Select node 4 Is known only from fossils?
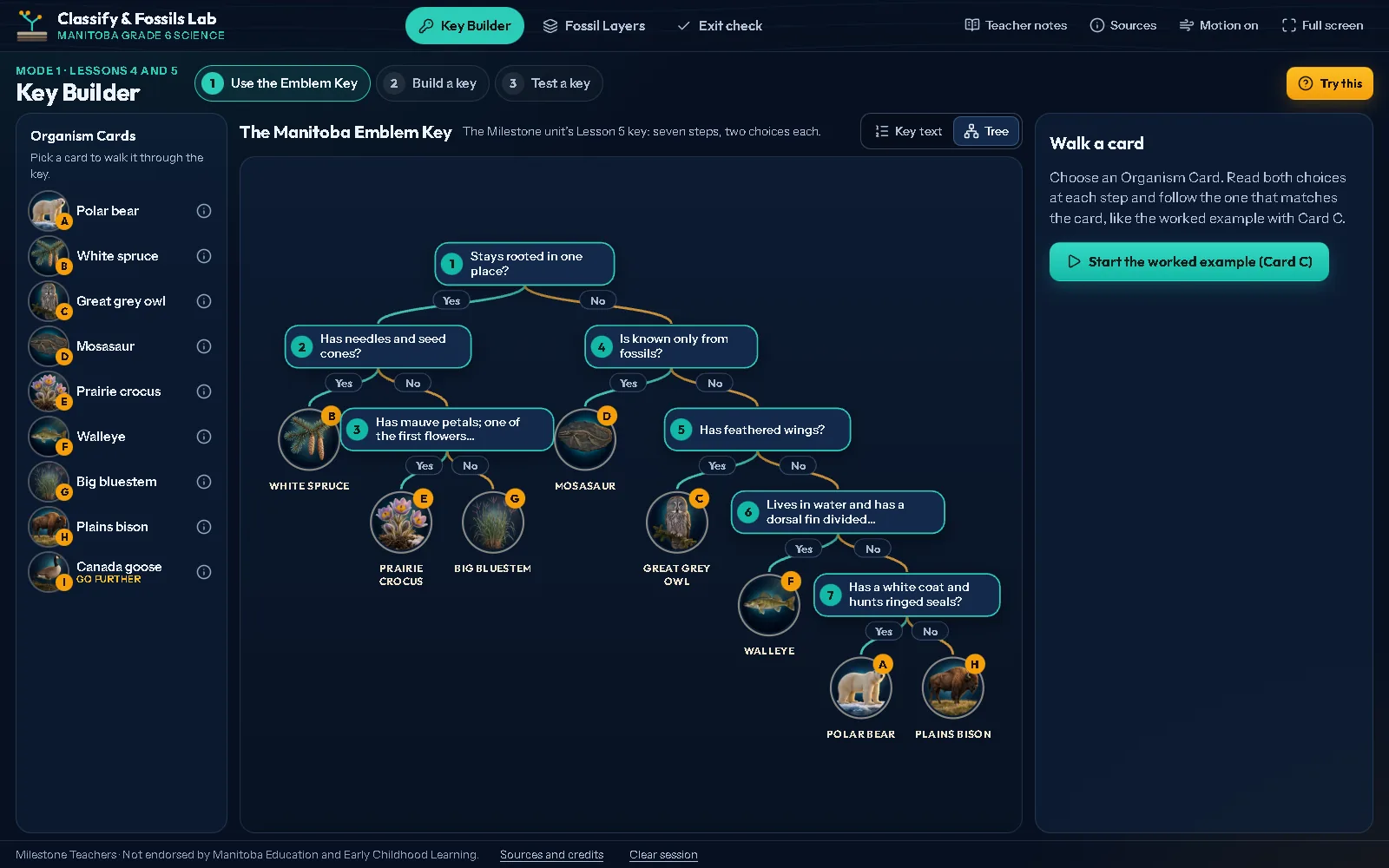The height and width of the screenshot is (868, 1389). point(671,346)
